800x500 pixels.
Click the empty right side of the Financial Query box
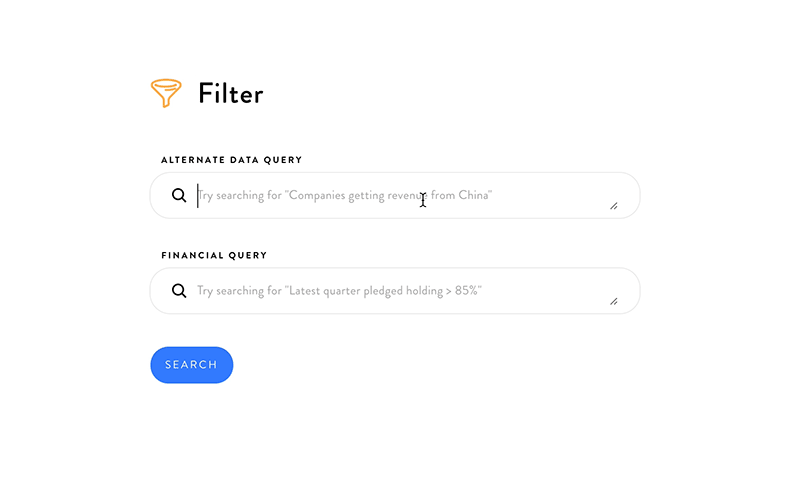[x=546, y=291]
